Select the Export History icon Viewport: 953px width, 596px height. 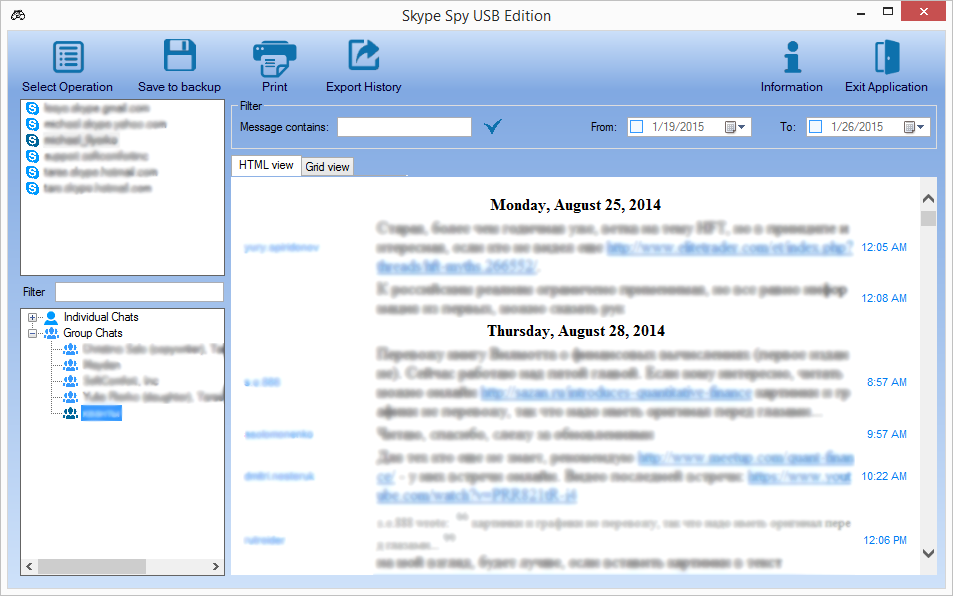[x=363, y=56]
